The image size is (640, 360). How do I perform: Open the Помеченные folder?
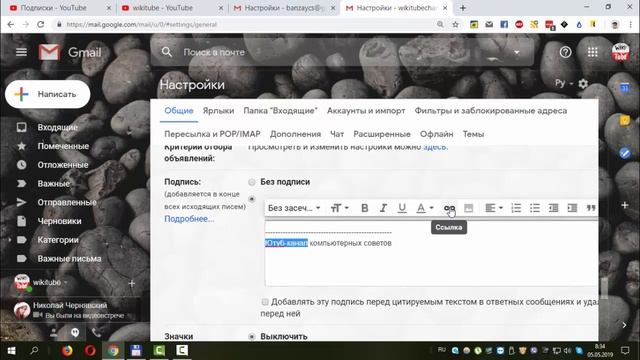(63, 146)
